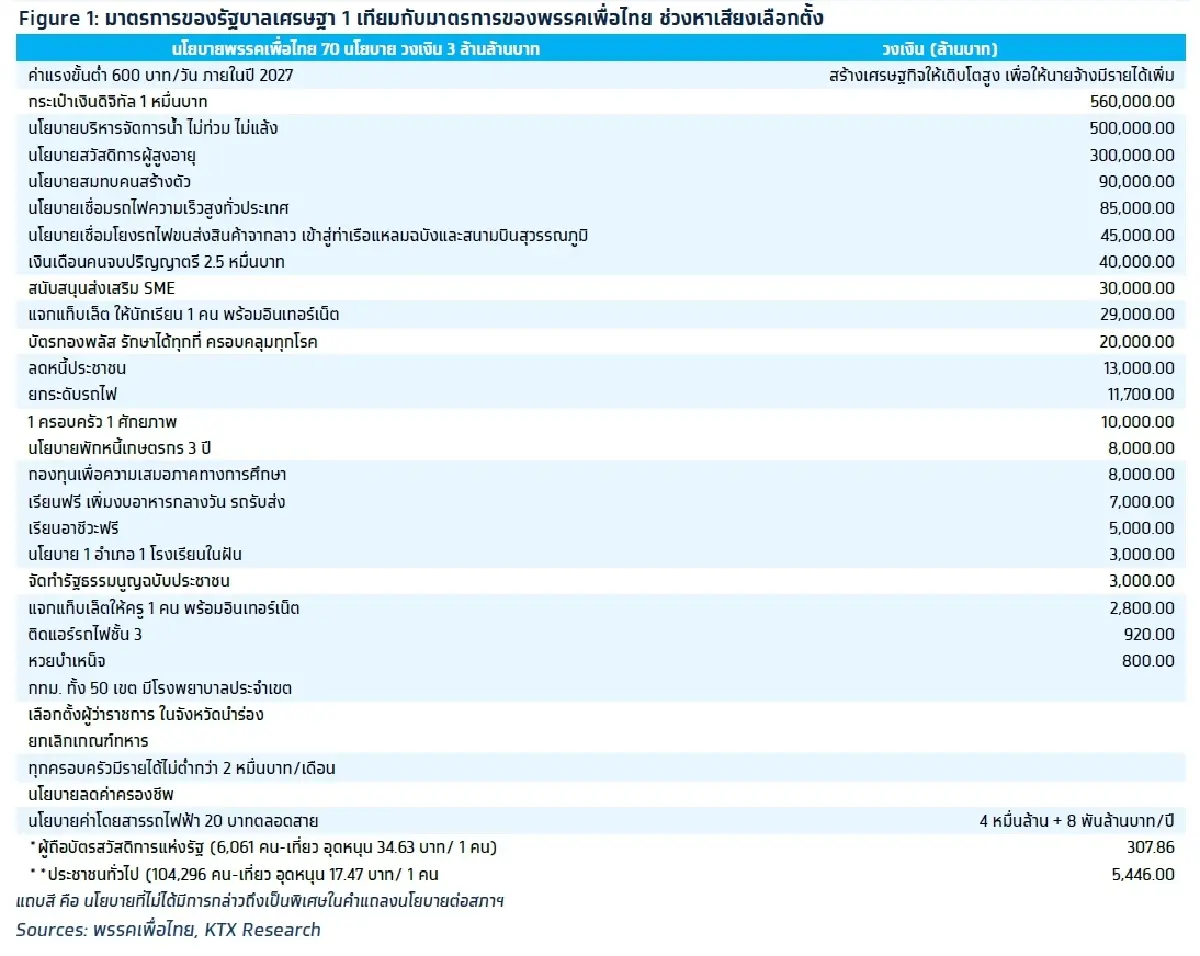Screen dimensions: 1200x956
Task: Click the "307.86" amount
Action: (1150, 848)
